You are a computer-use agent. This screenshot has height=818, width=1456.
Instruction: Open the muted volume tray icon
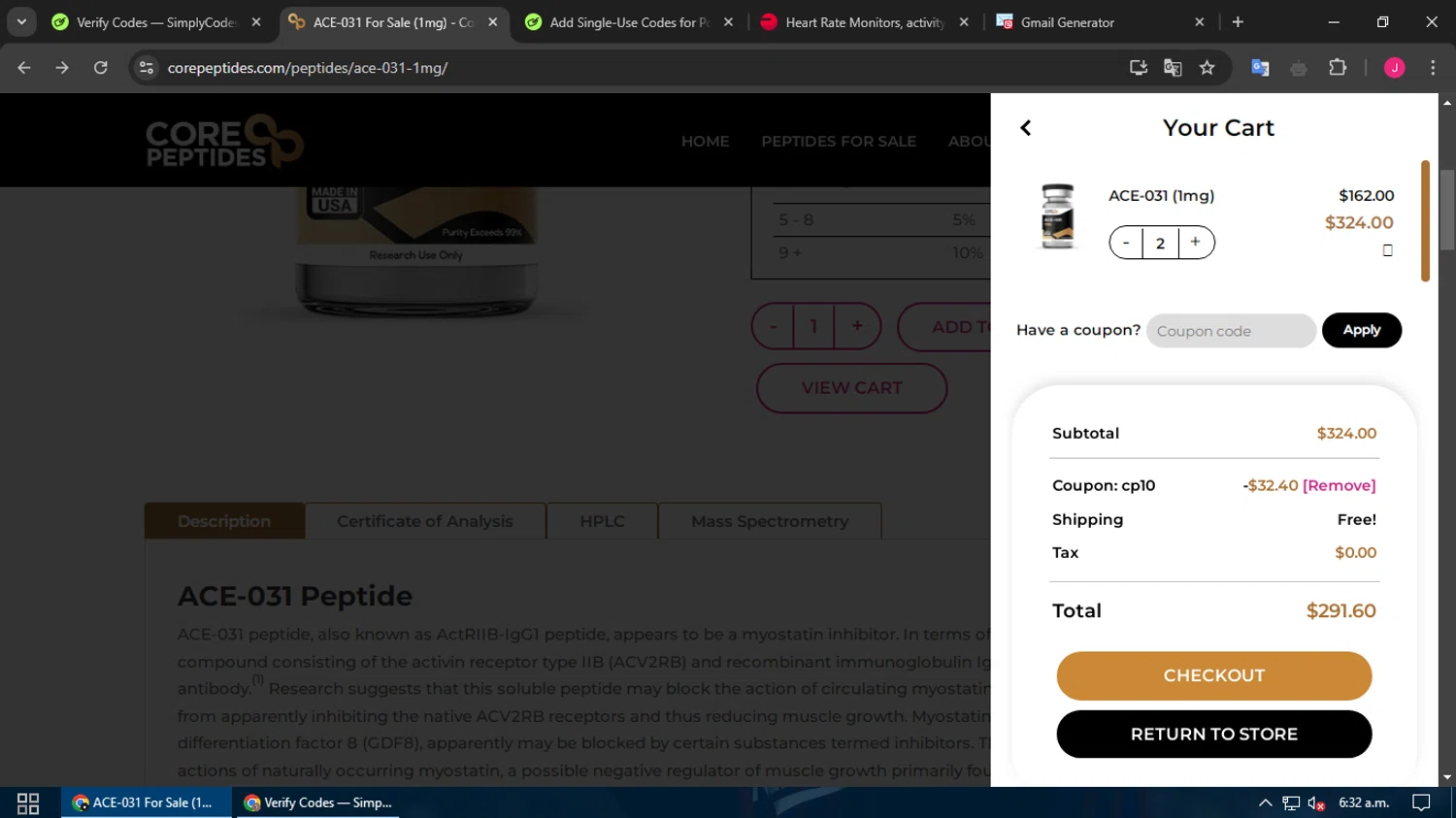(x=1316, y=802)
